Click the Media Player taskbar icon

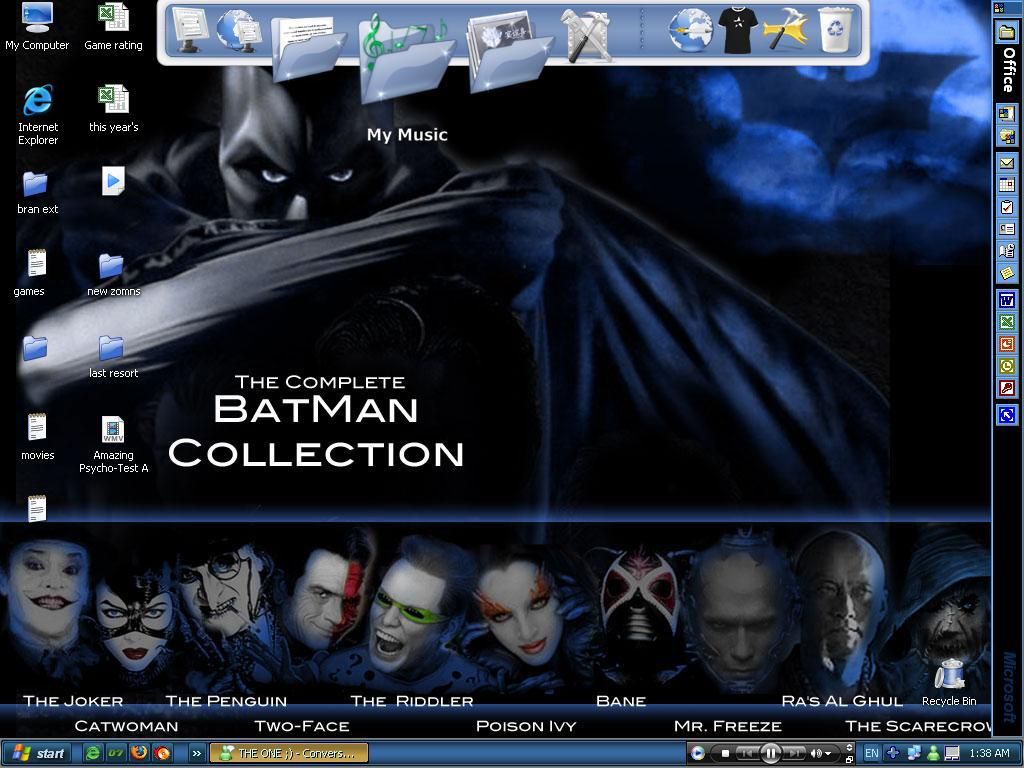697,753
